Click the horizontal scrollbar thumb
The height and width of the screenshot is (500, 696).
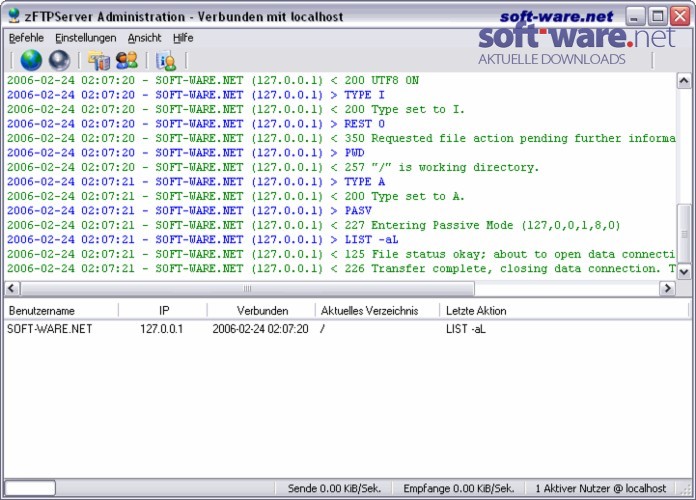[247, 288]
